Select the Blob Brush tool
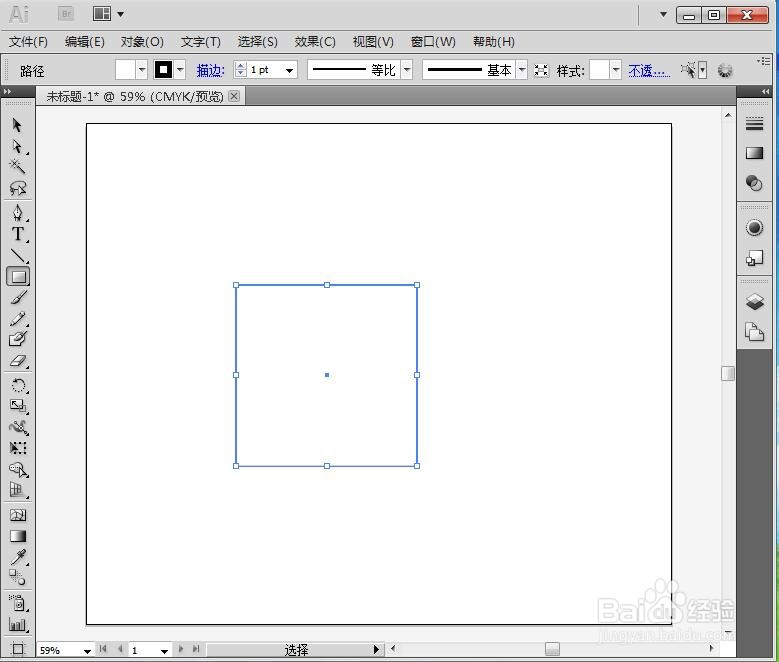This screenshot has height=662, width=779. click(x=17, y=339)
